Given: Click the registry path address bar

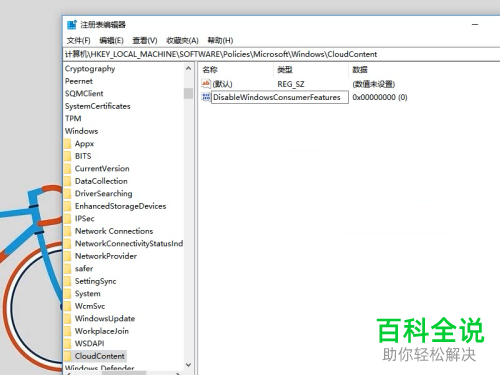Looking at the screenshot, I should pos(282,54).
